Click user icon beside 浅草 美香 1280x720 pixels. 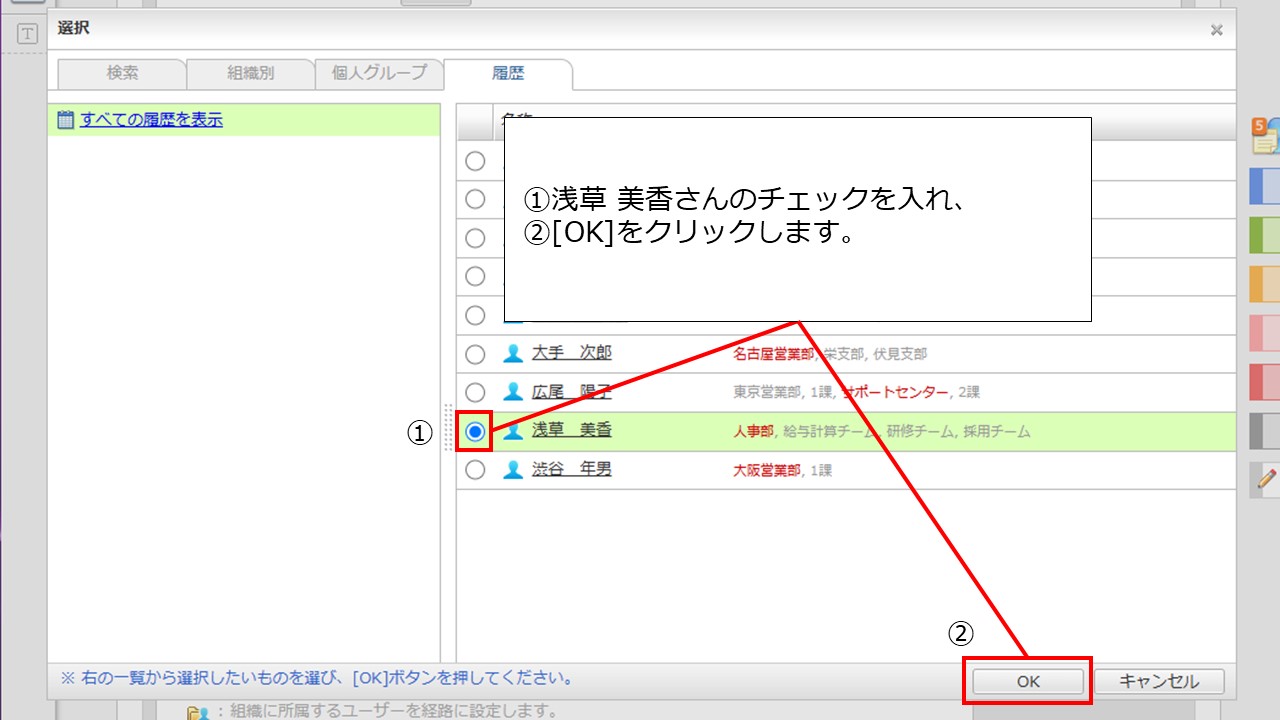click(513, 431)
